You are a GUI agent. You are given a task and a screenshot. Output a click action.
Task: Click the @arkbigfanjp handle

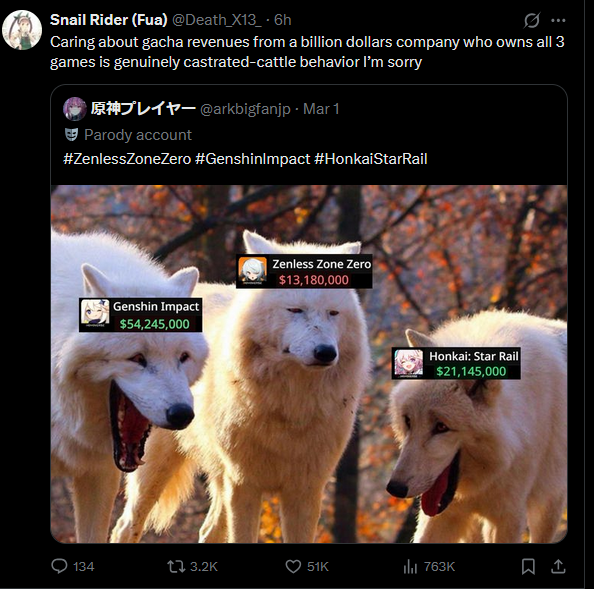[x=245, y=109]
